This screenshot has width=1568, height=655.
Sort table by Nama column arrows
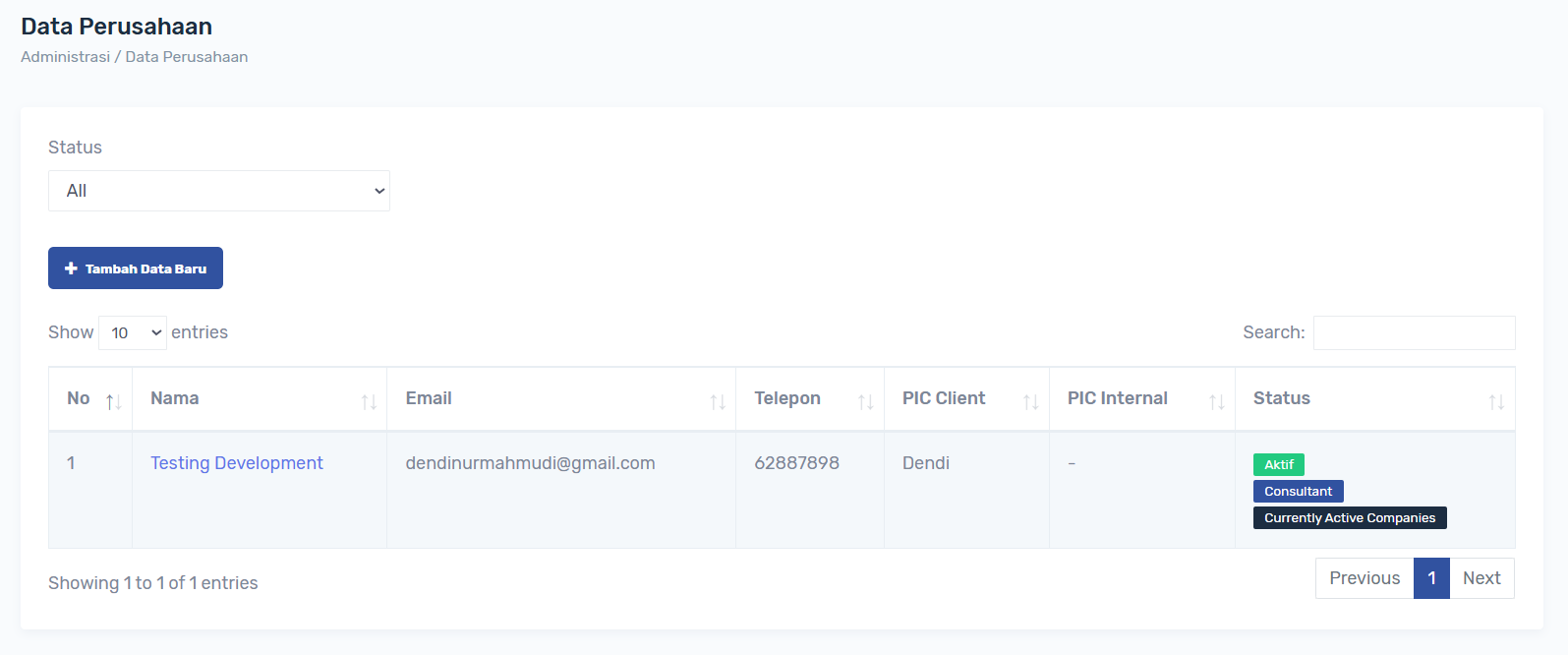click(x=369, y=401)
